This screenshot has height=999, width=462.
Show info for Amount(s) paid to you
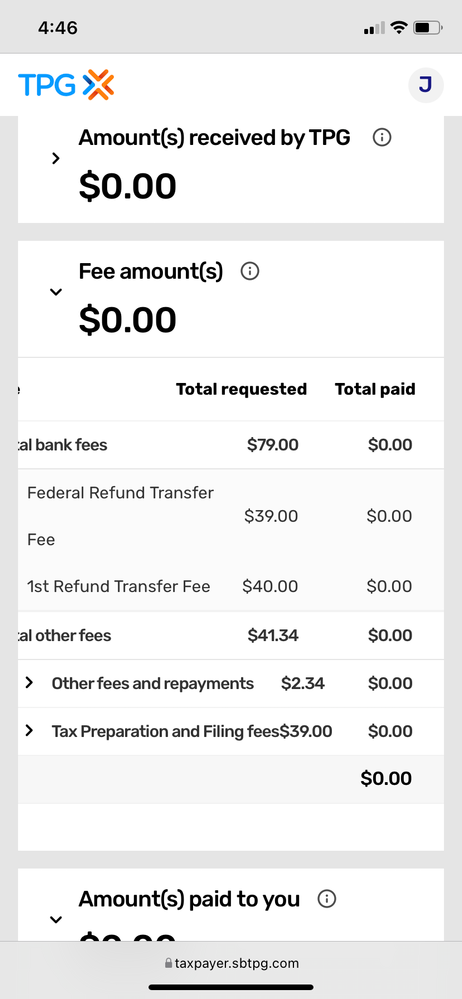pyautogui.click(x=326, y=899)
